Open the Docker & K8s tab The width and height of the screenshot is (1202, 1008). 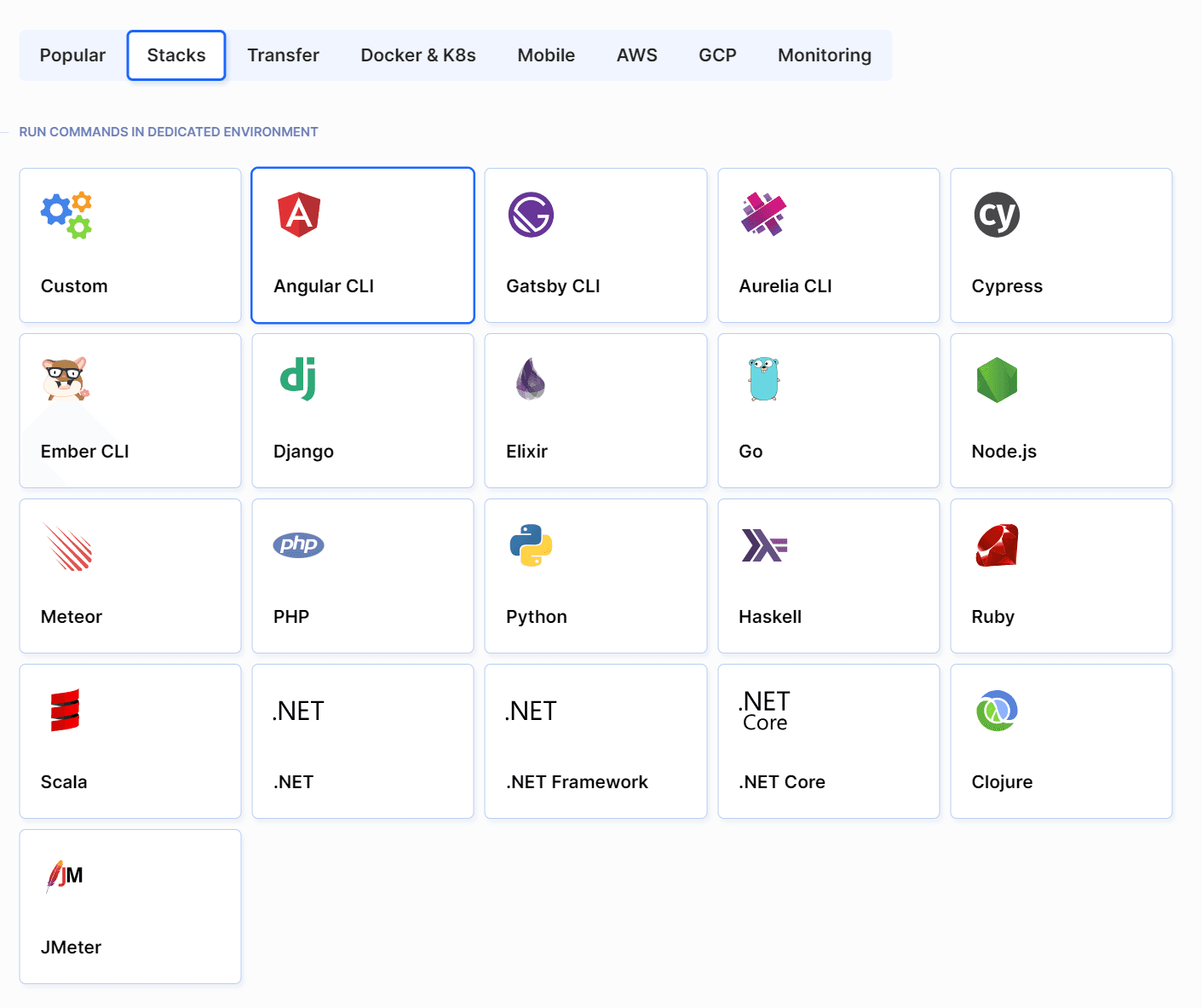point(417,55)
